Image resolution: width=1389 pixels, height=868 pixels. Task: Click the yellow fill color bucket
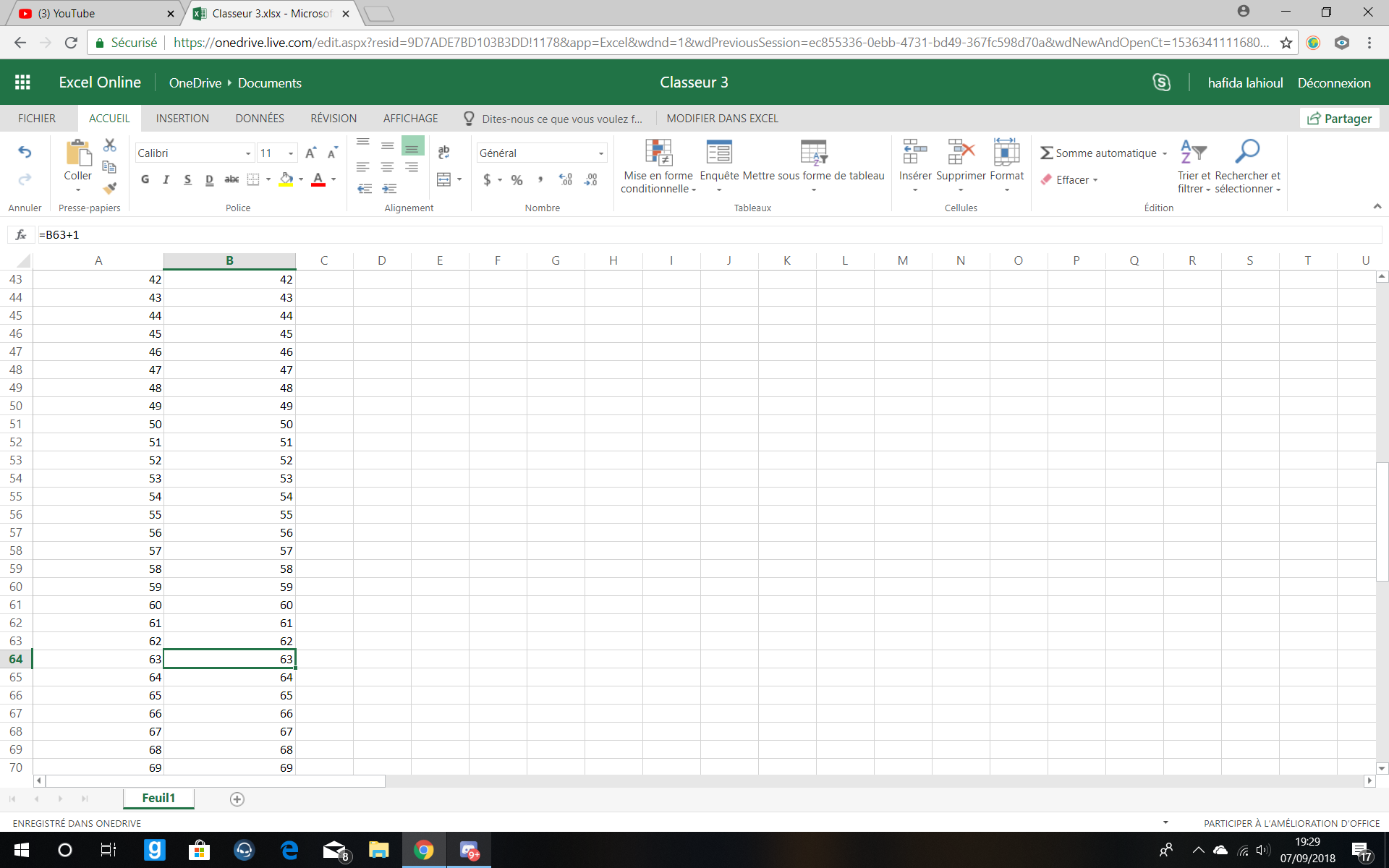pyautogui.click(x=286, y=179)
